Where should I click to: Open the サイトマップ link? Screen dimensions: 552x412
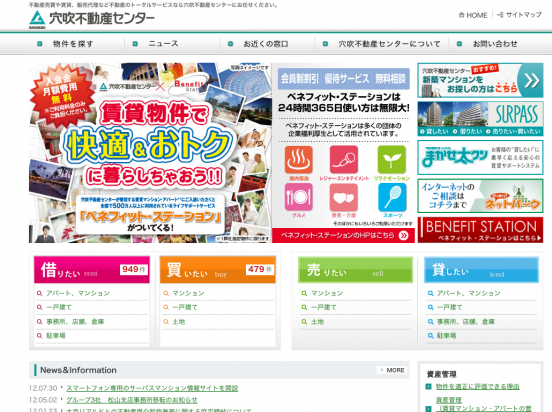click(519, 15)
